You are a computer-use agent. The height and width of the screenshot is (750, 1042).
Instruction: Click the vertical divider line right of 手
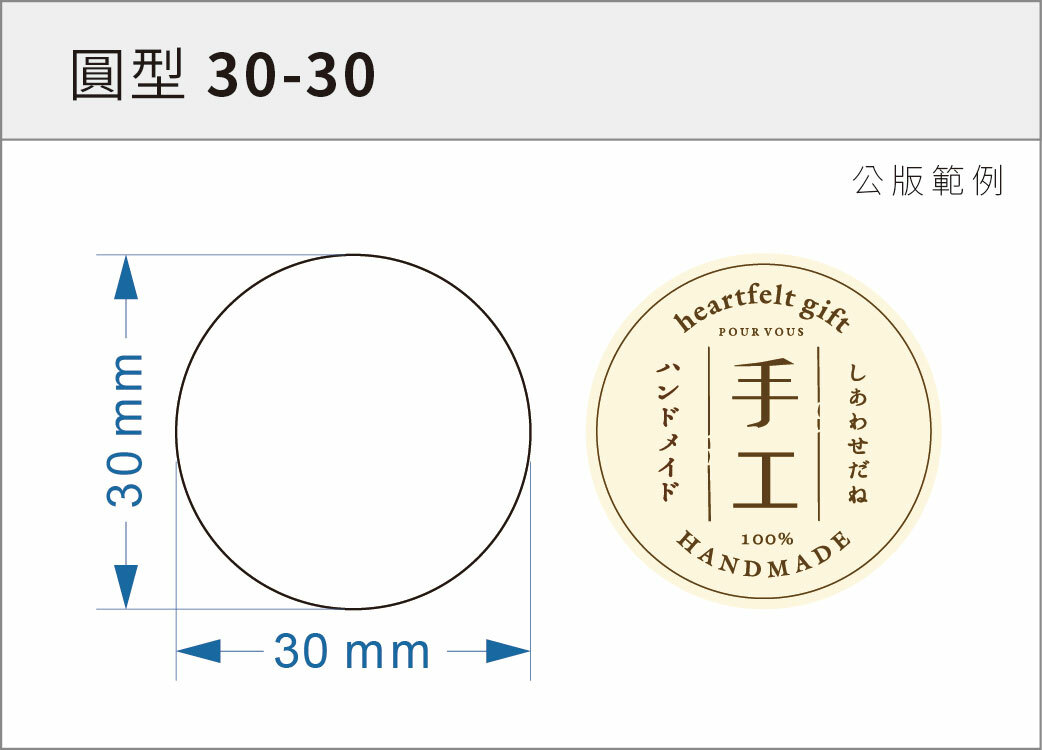tap(819, 432)
